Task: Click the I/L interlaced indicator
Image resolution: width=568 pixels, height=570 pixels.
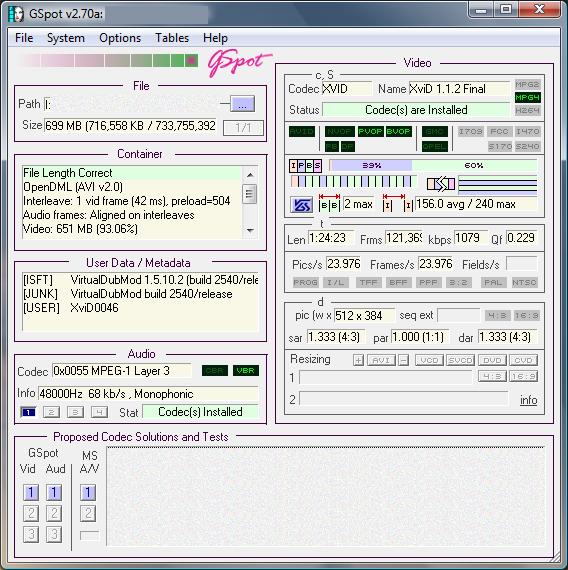Action: pyautogui.click(x=336, y=282)
